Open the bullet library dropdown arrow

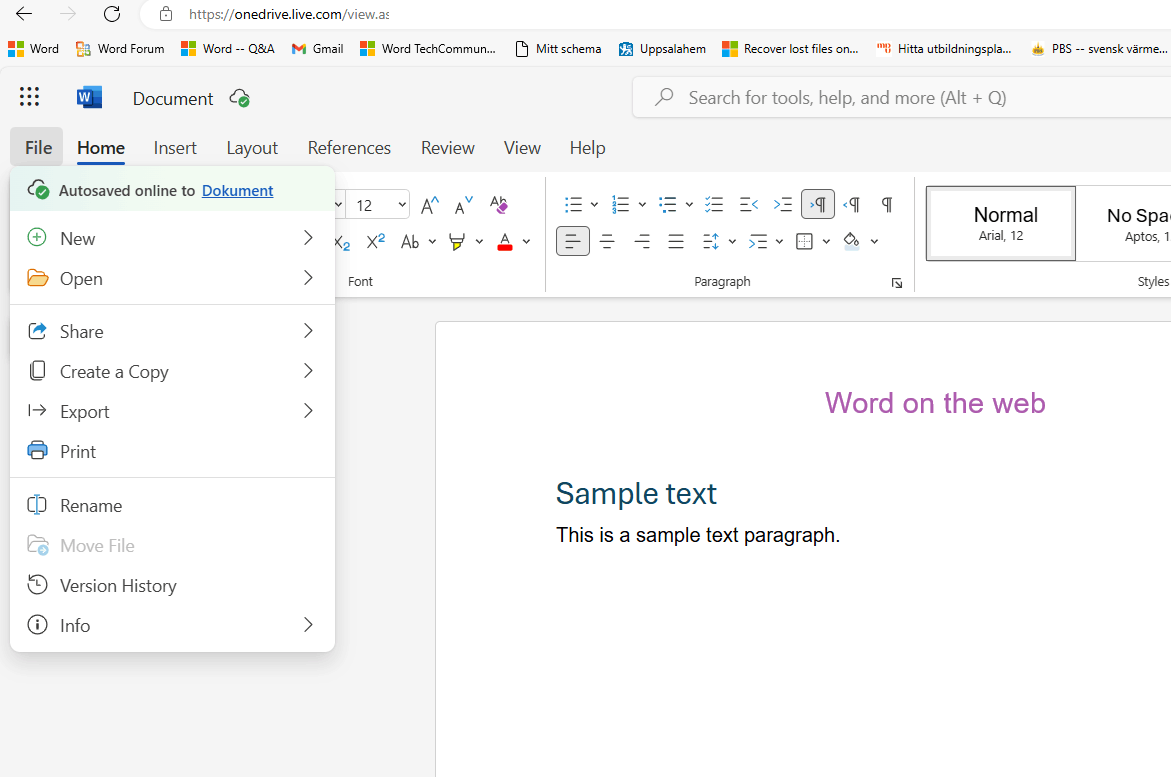click(594, 205)
